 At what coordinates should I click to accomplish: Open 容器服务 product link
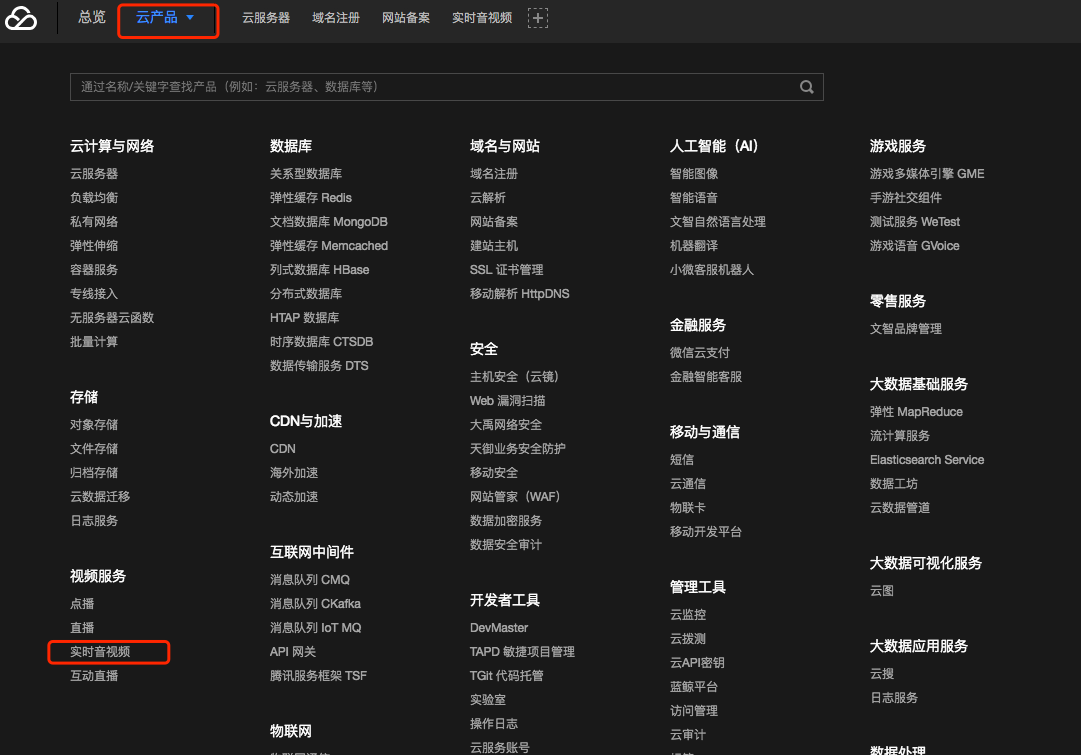pyautogui.click(x=94, y=270)
